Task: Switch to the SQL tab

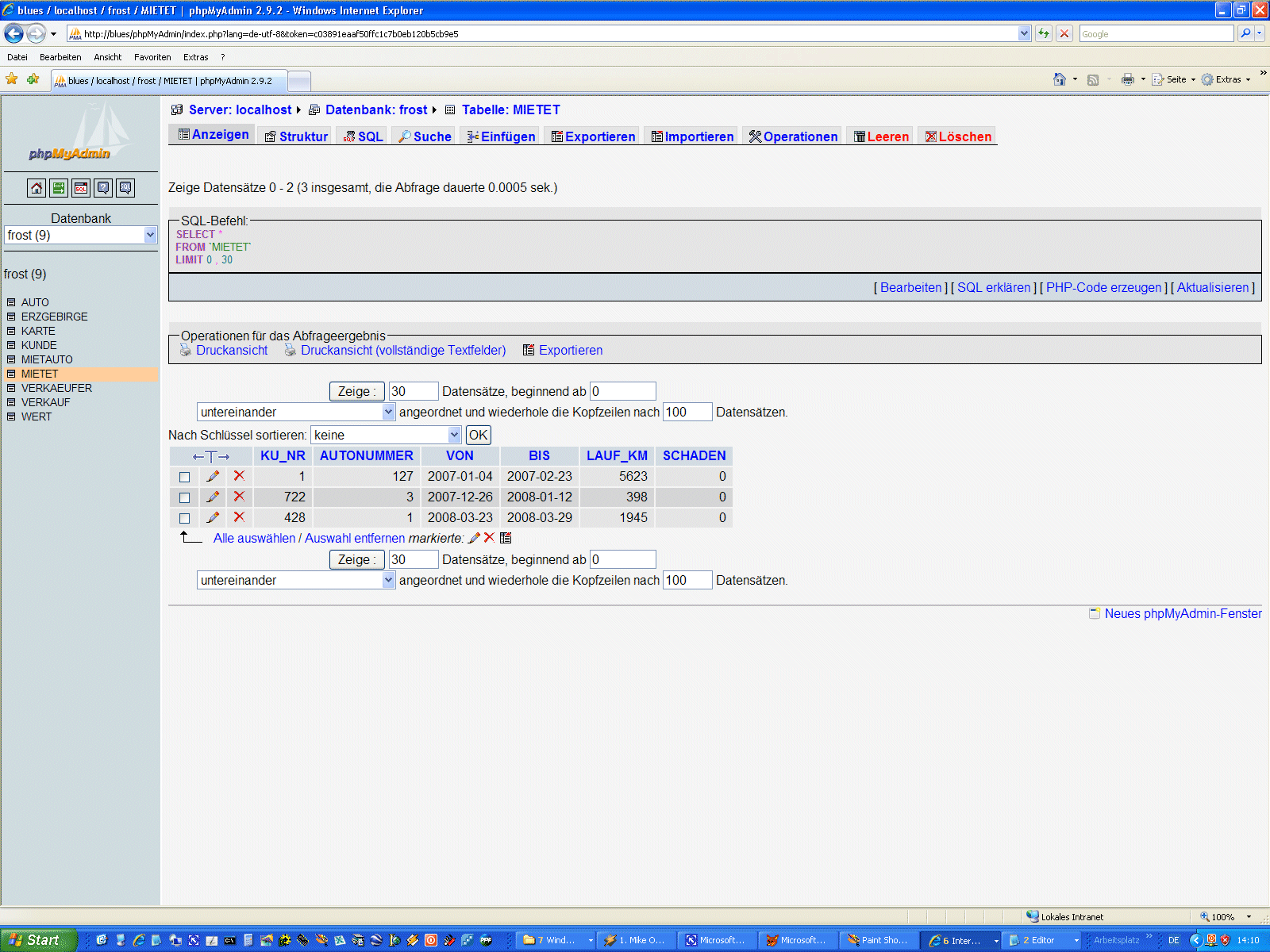Action: (x=364, y=136)
